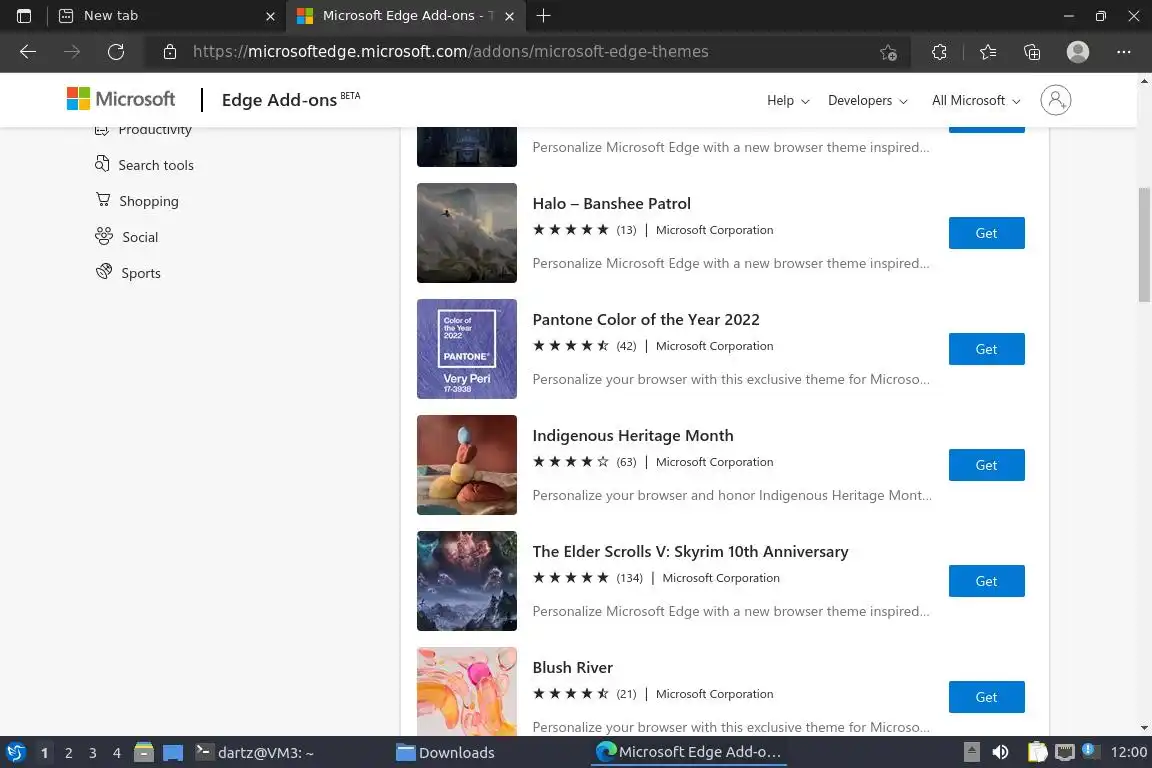1152x768 pixels.
Task: Click the page vertical scrollbar thumb
Action: point(1144,245)
